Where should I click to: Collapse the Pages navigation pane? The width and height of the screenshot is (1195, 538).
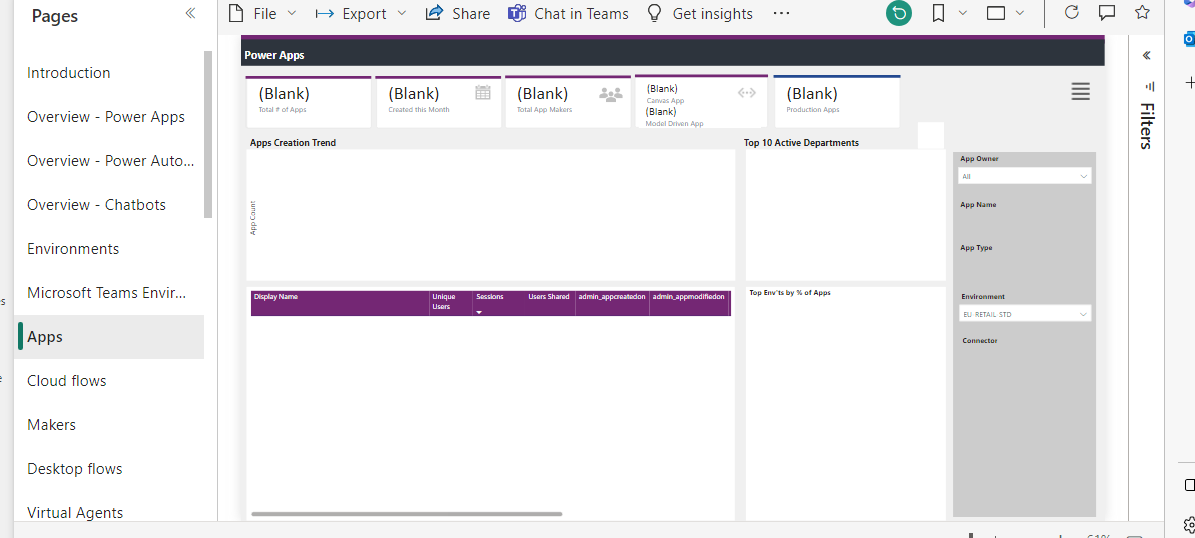coord(190,13)
